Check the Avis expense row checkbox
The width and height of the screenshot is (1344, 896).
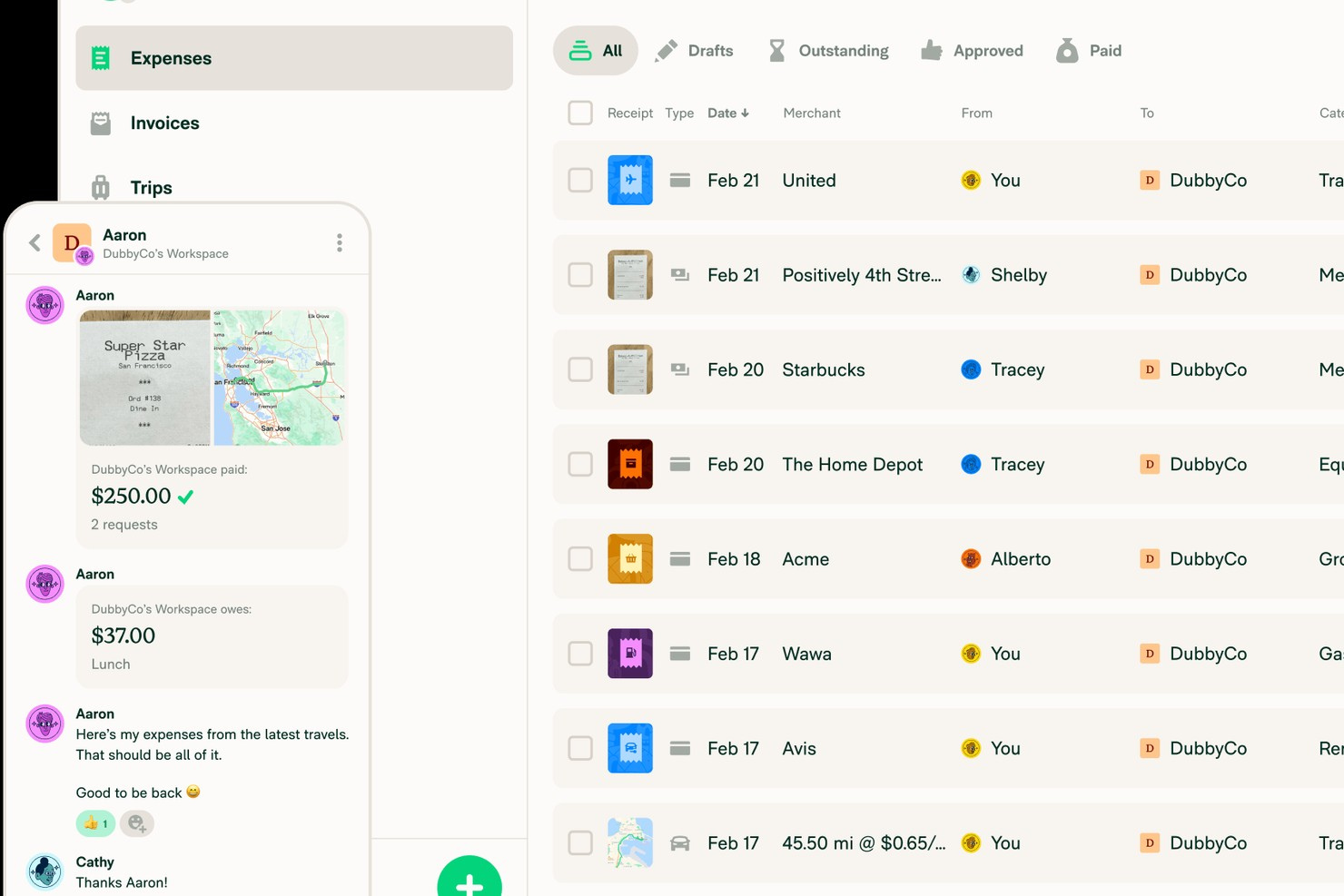[x=580, y=748]
